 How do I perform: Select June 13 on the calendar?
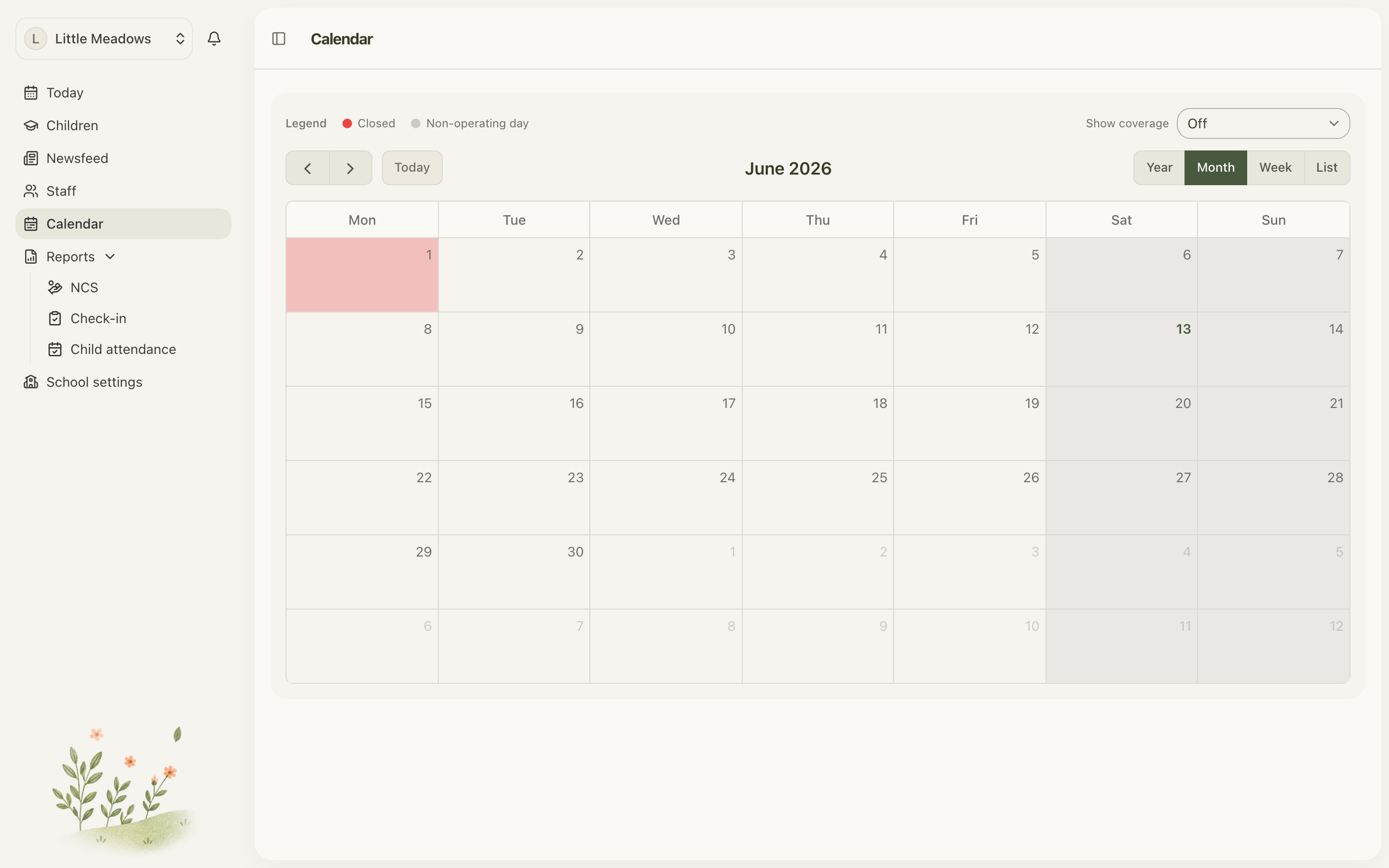tap(1121, 349)
